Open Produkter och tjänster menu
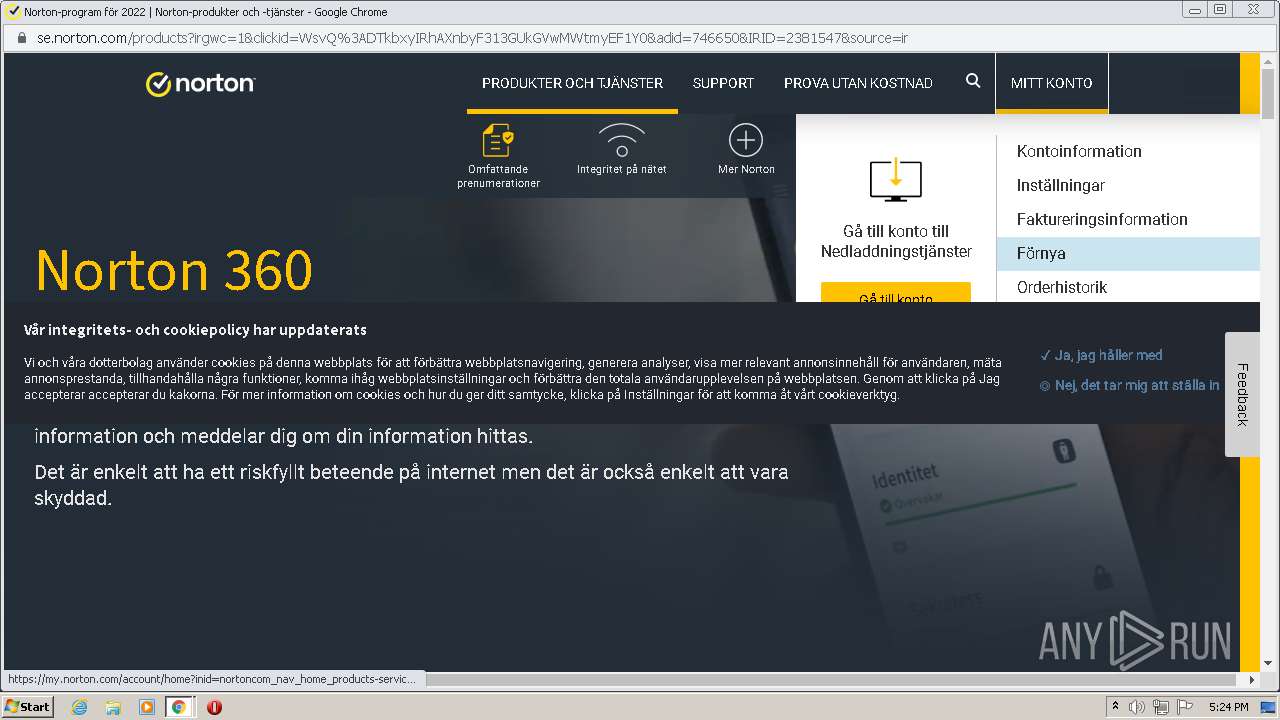 click(572, 83)
